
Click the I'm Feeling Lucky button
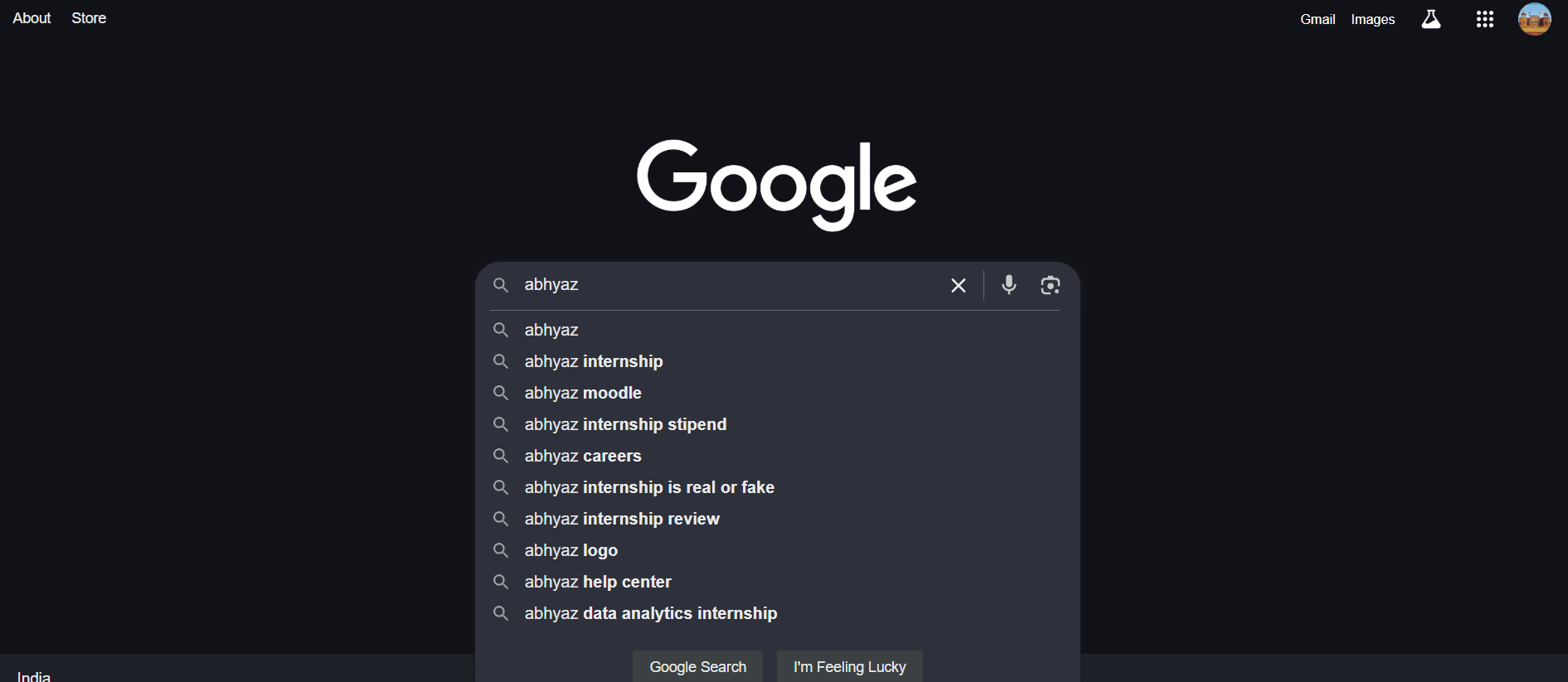(x=849, y=666)
